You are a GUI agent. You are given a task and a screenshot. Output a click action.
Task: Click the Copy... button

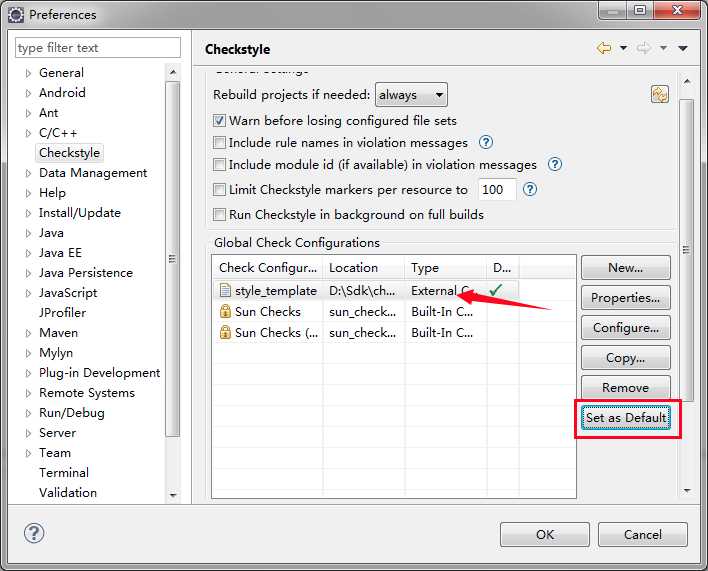(626, 357)
